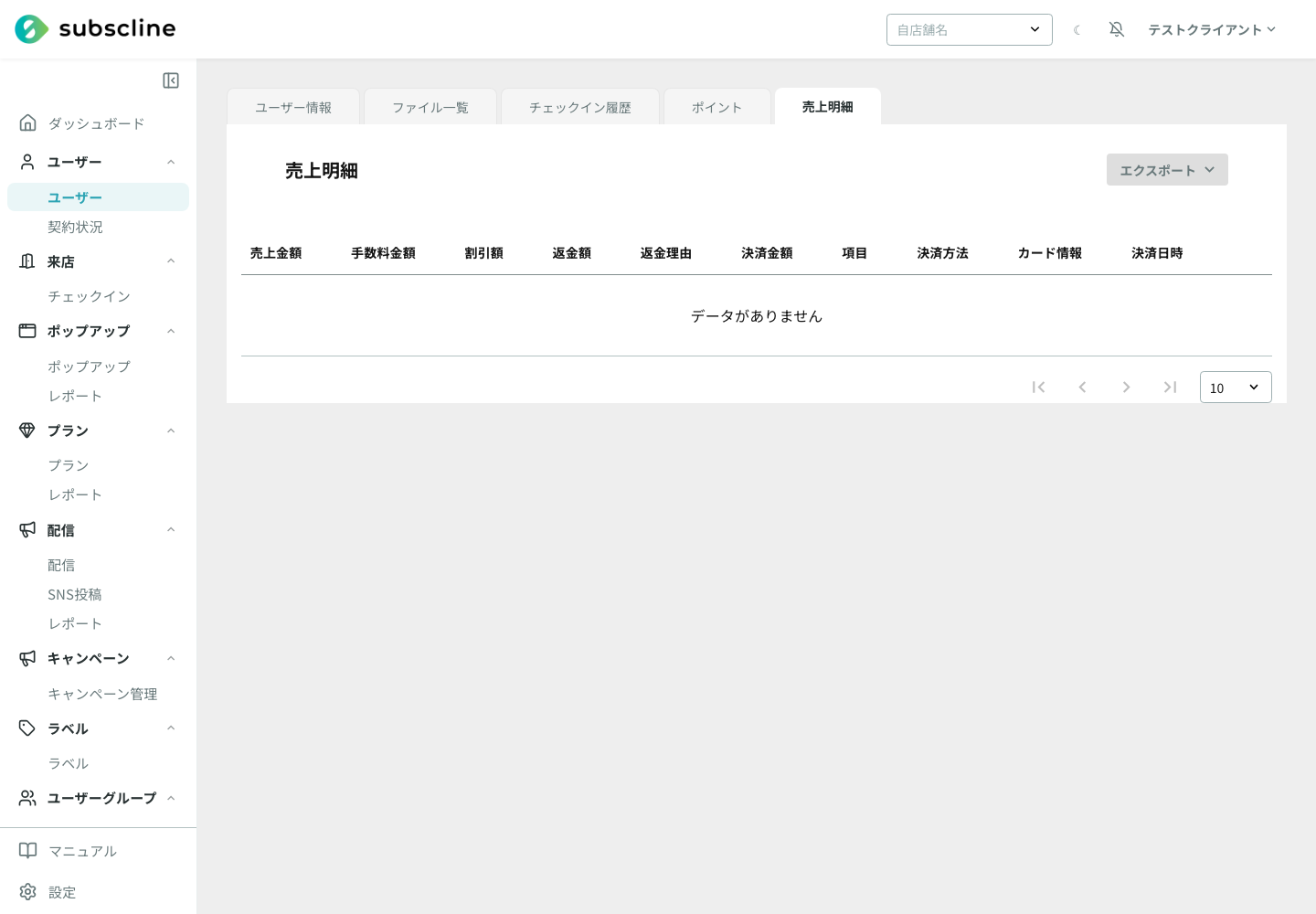Image resolution: width=1316 pixels, height=914 pixels.
Task: Open SNS投稿 under 配信
Action: [75, 594]
